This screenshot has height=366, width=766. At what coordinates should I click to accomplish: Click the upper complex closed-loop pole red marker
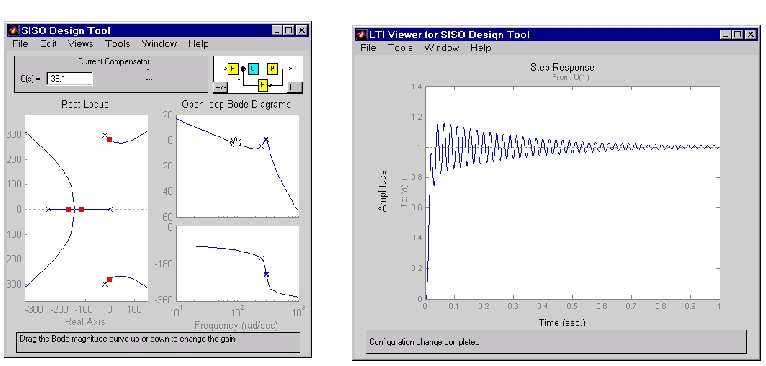point(109,140)
